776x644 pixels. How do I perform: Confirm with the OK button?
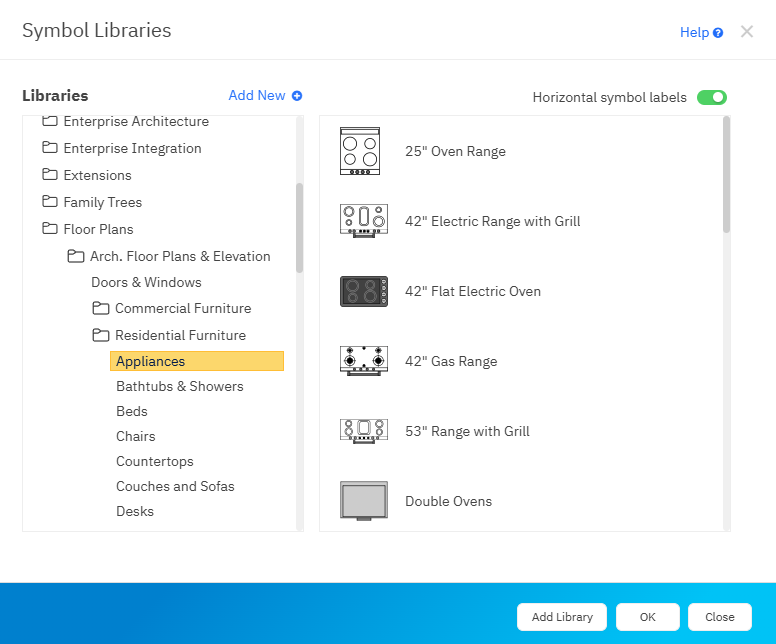(x=647, y=617)
